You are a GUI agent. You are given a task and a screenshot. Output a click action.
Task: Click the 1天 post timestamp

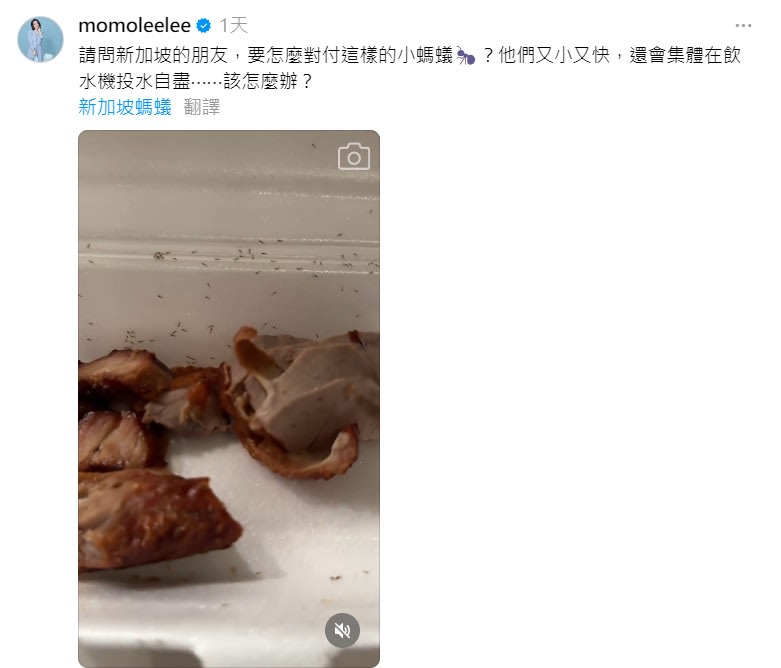pos(234,25)
